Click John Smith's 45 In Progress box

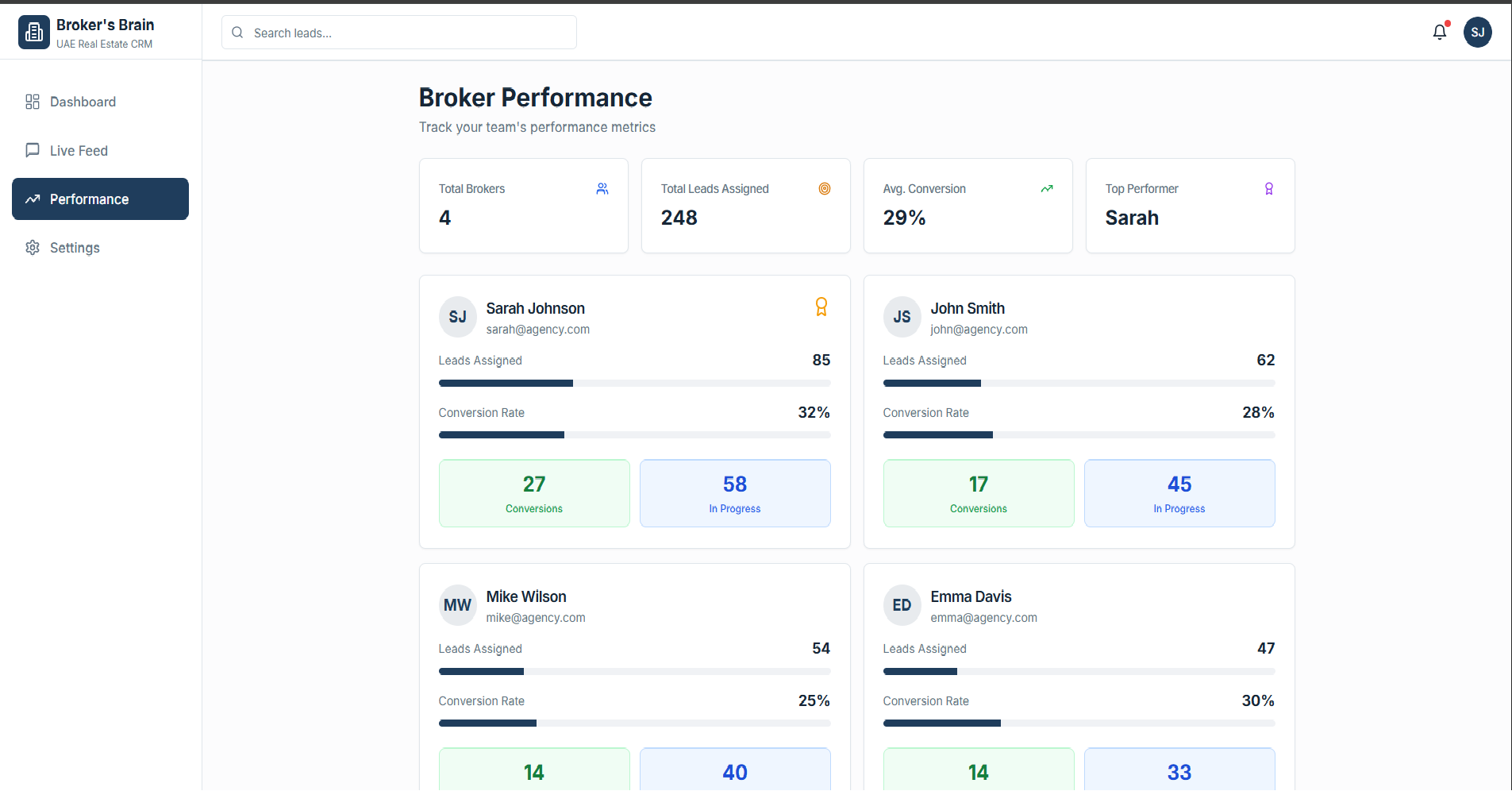tap(1179, 493)
